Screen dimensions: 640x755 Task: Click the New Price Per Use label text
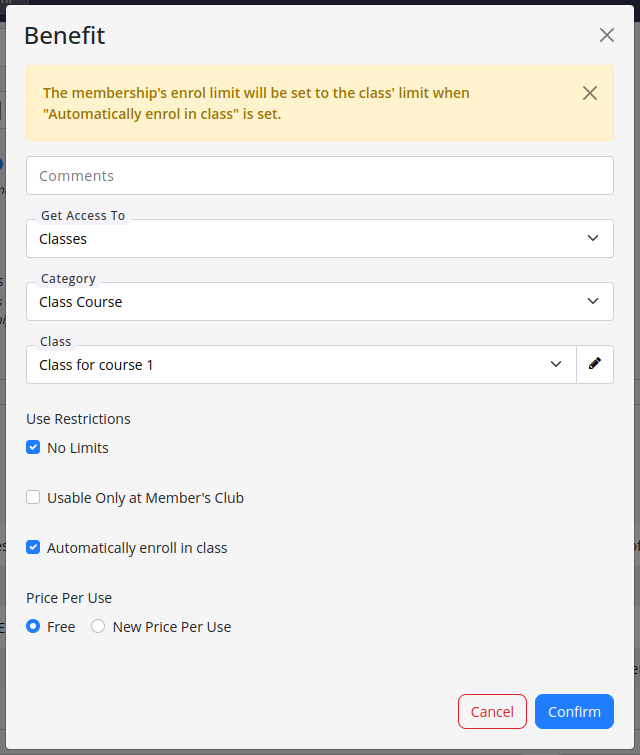[x=172, y=627]
